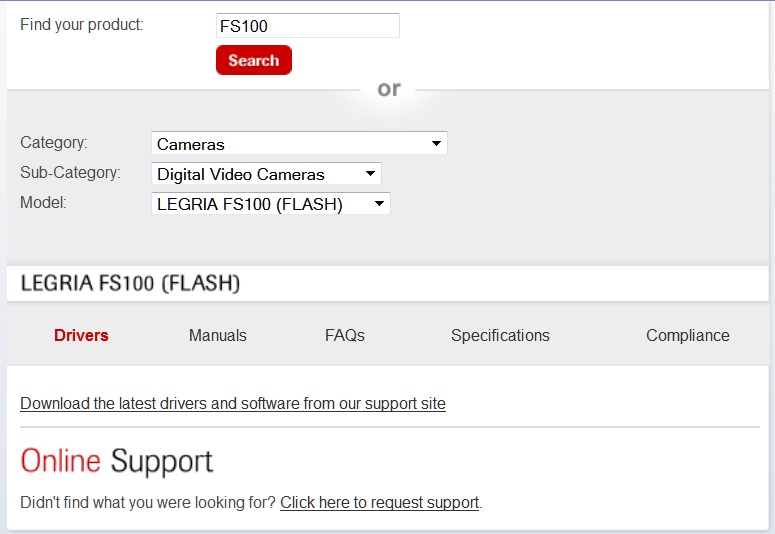The width and height of the screenshot is (775, 534).
Task: Click the 'LEGRIA FS100 (FLASH)' product heading
Action: (130, 283)
